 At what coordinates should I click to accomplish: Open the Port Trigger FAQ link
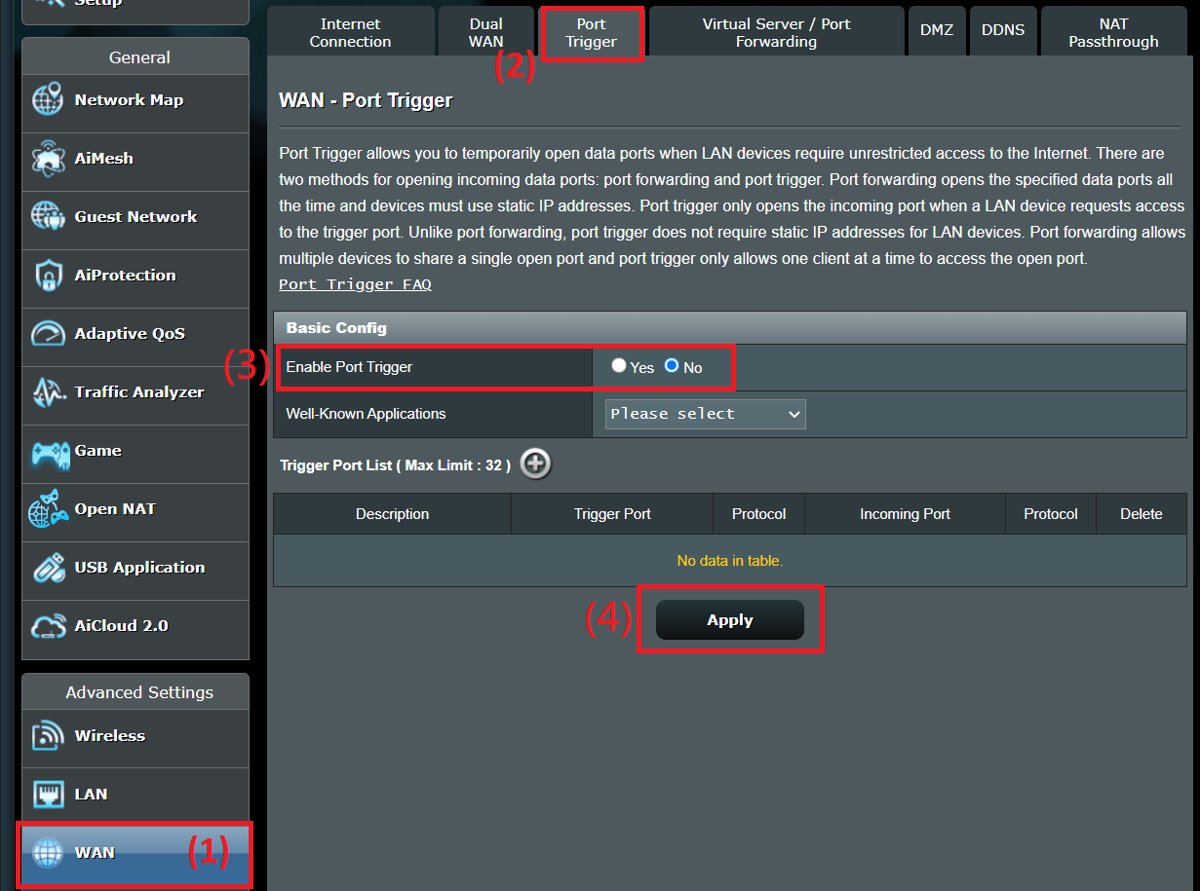[355, 284]
